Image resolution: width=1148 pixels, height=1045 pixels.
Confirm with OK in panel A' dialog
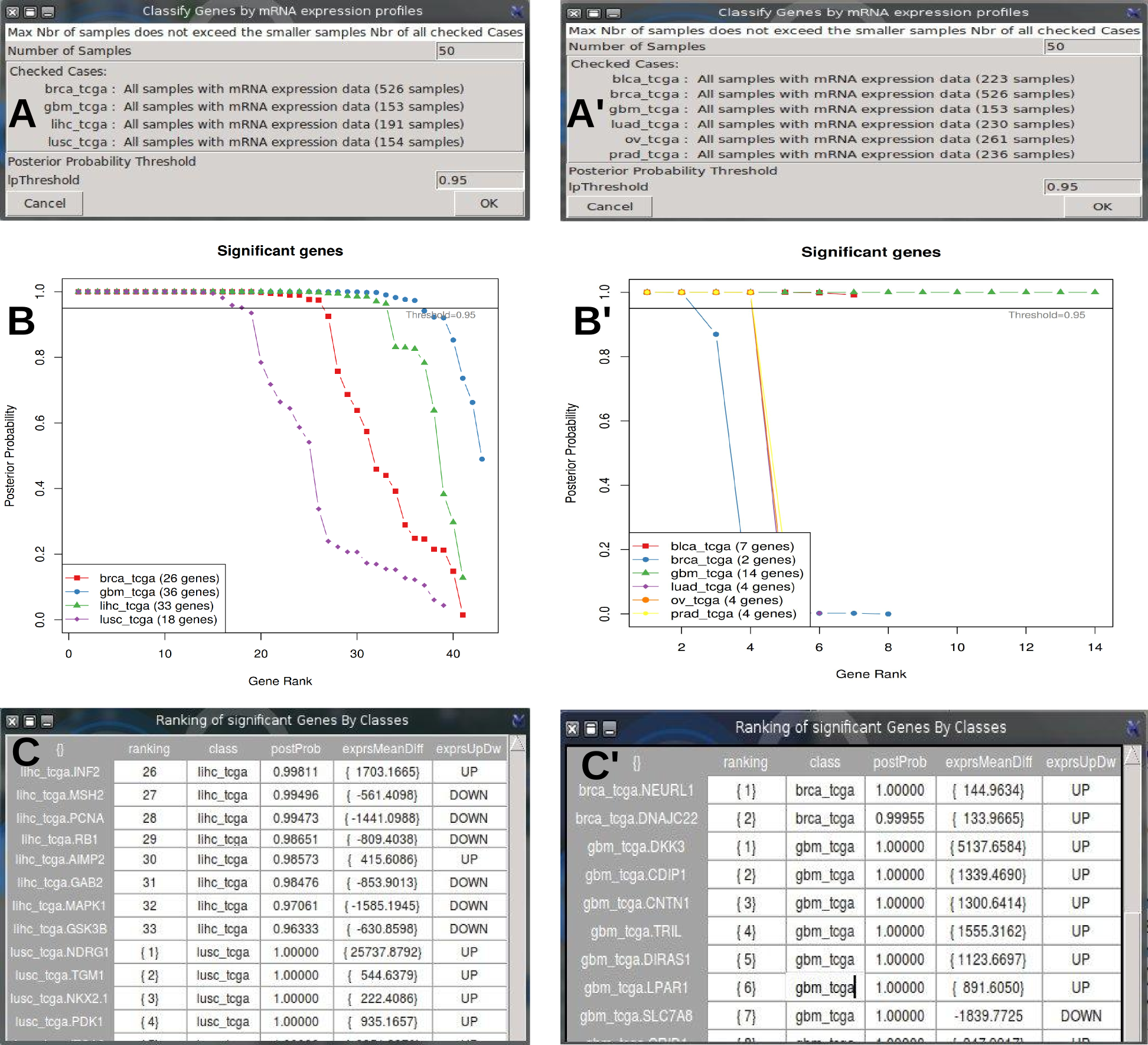coord(1102,207)
